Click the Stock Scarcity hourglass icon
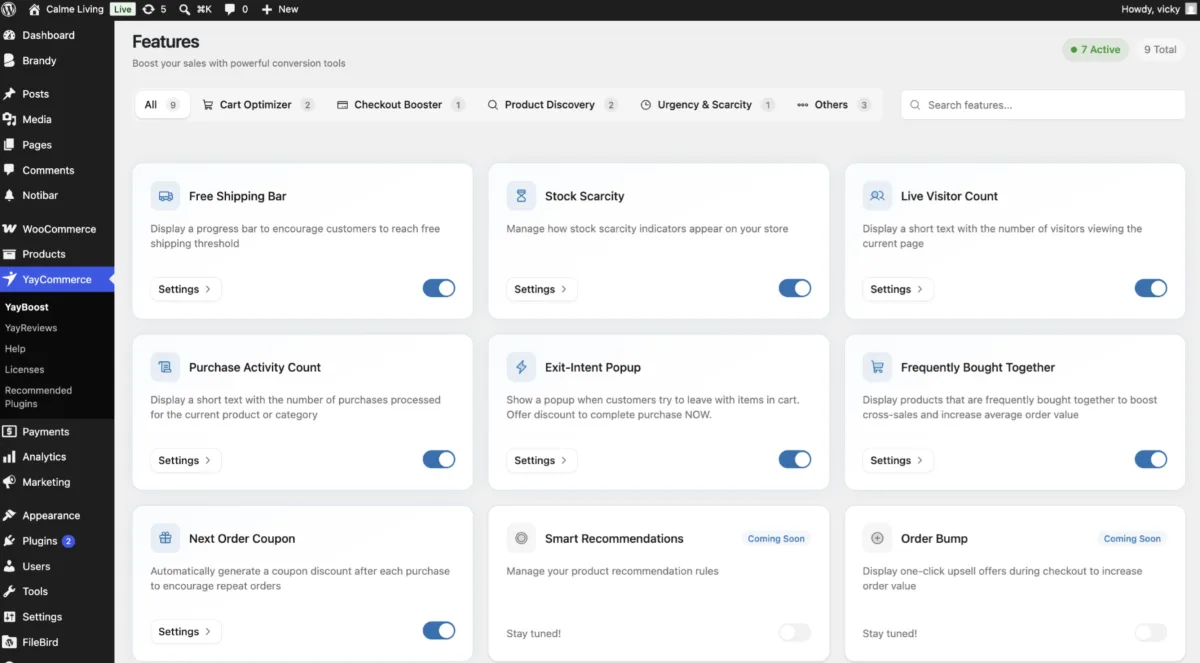The width and height of the screenshot is (1200, 663). pyautogui.click(x=522, y=196)
